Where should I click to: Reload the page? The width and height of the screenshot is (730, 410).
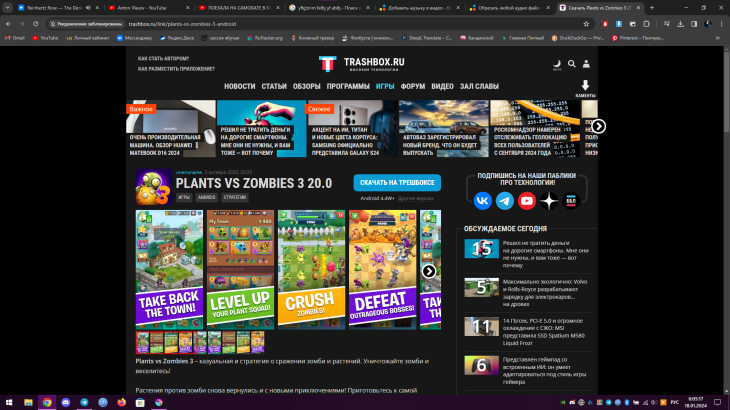tap(35, 24)
